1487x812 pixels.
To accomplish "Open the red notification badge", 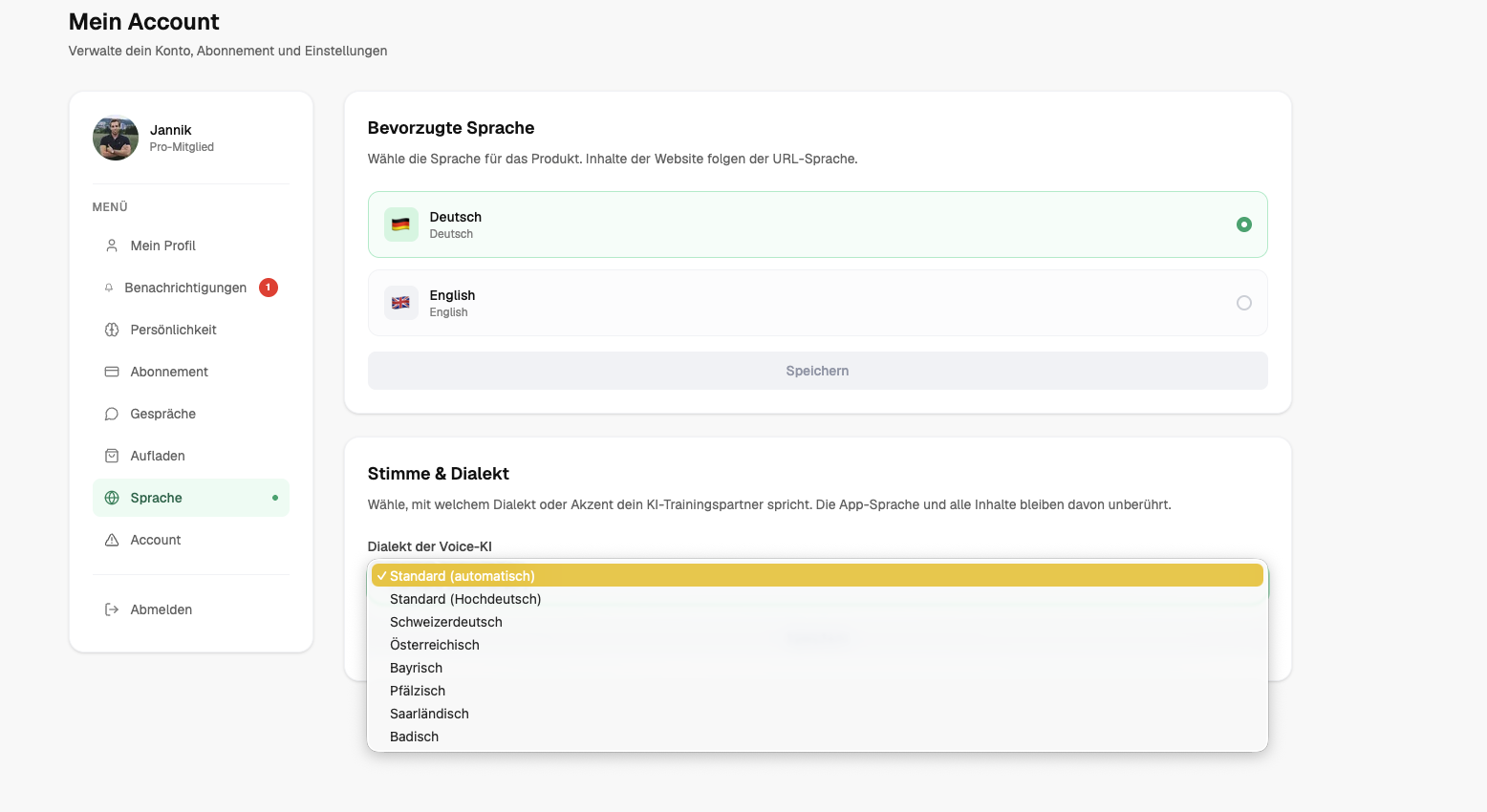I will point(269,288).
